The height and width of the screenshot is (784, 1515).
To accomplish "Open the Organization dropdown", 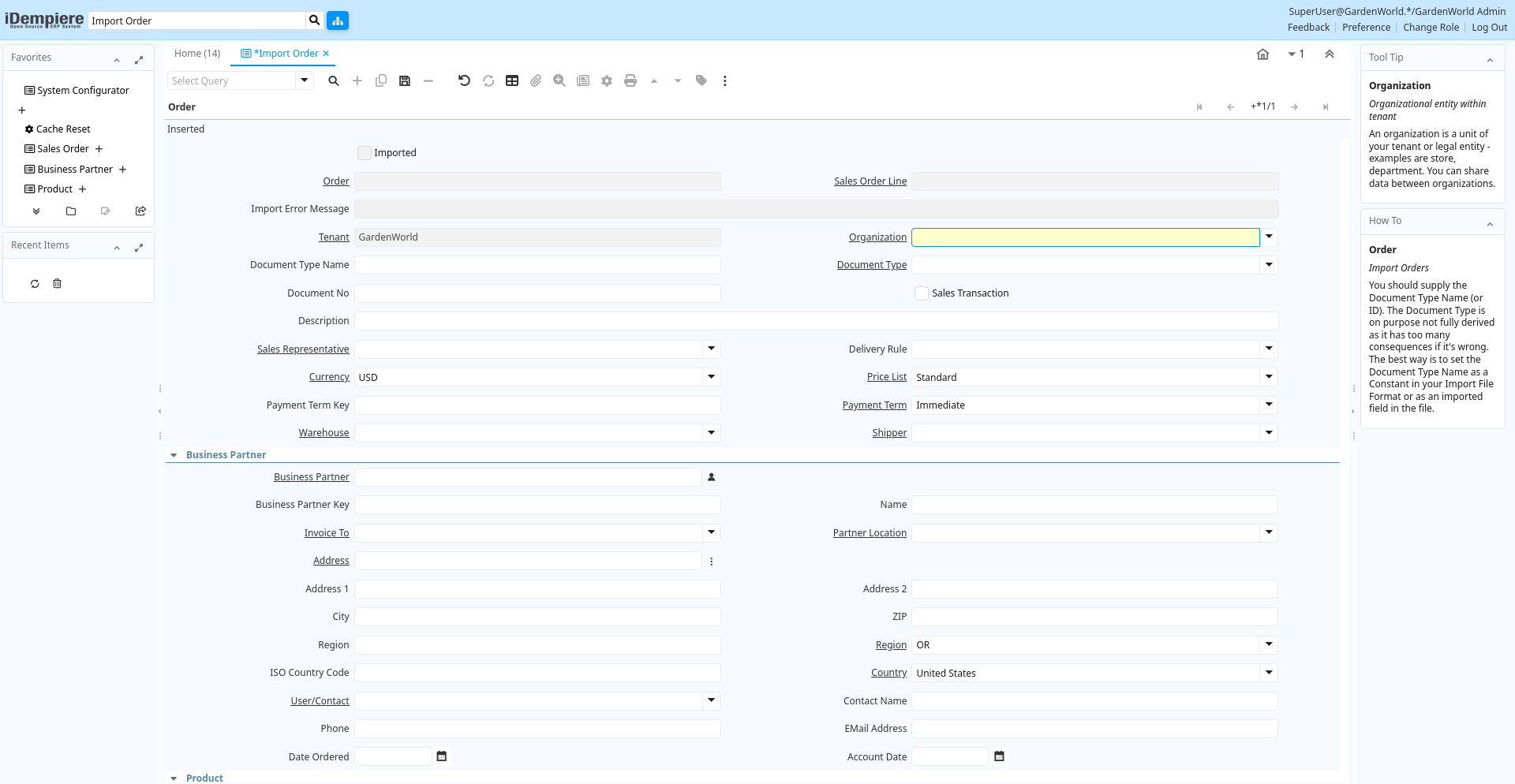I will pos(1269,237).
